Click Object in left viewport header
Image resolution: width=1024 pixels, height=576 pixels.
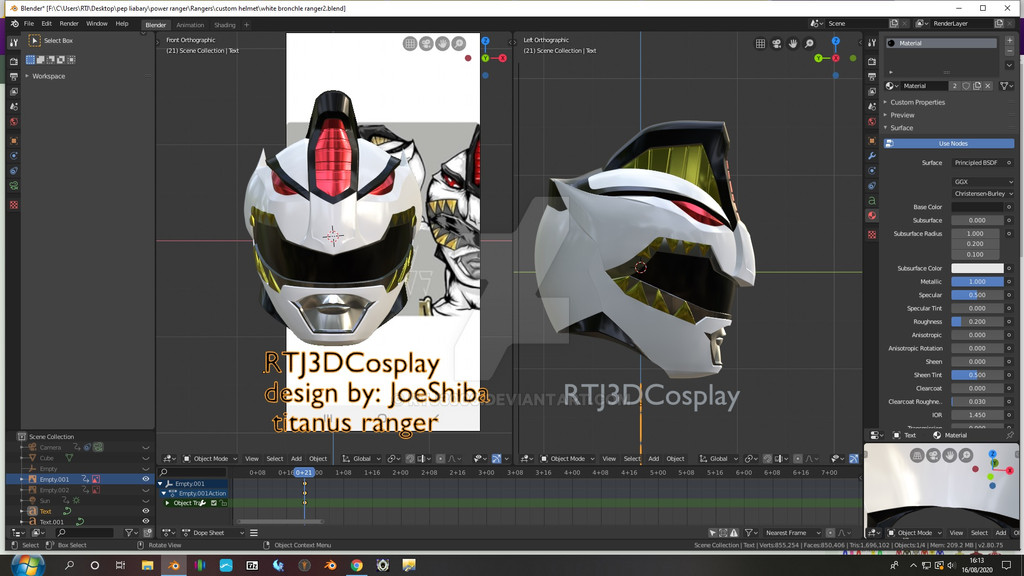point(675,458)
